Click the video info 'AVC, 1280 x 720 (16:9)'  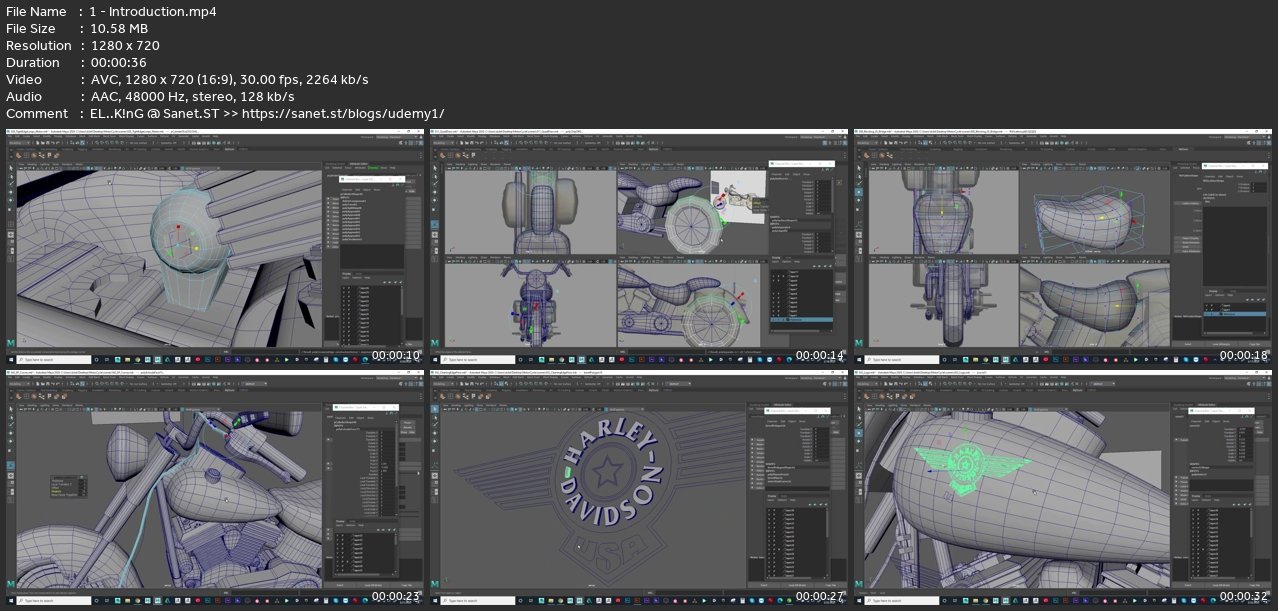pos(163,80)
